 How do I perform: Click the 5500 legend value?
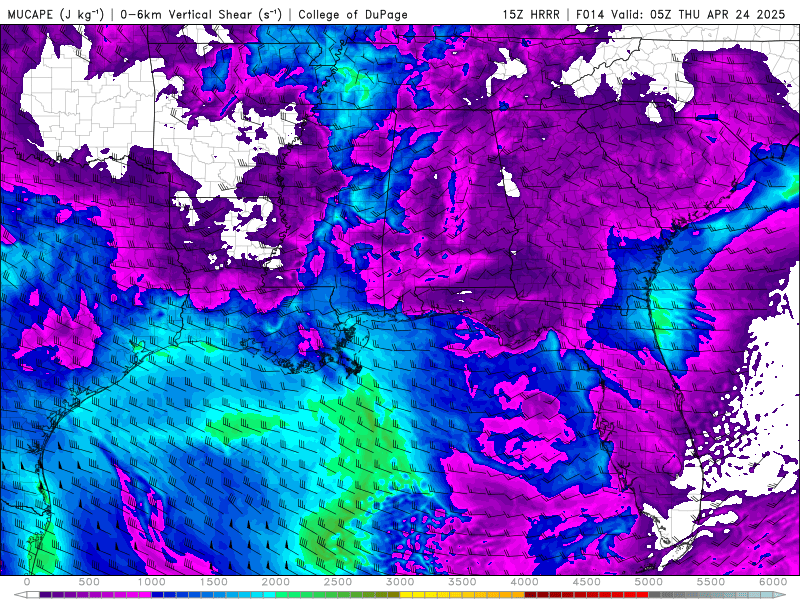tap(711, 582)
